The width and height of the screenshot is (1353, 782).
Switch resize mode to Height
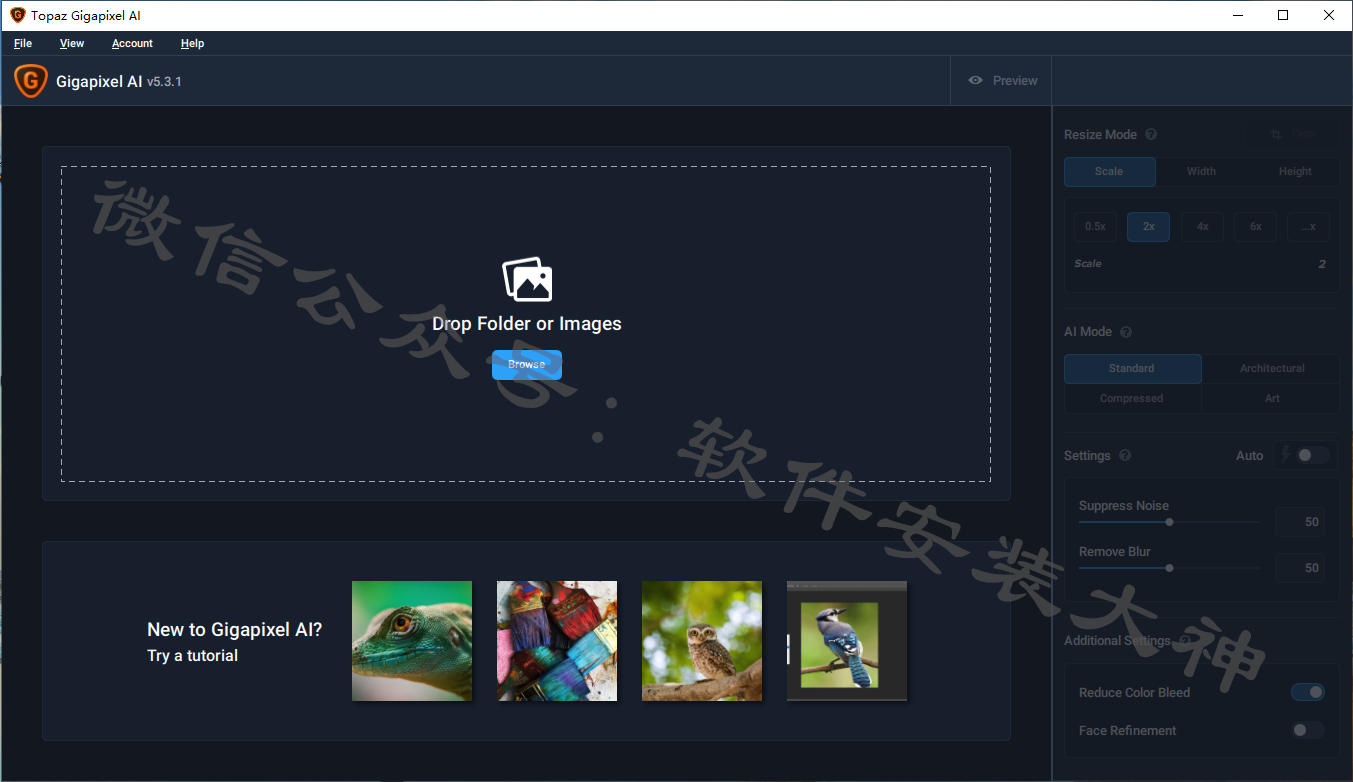coord(1294,172)
